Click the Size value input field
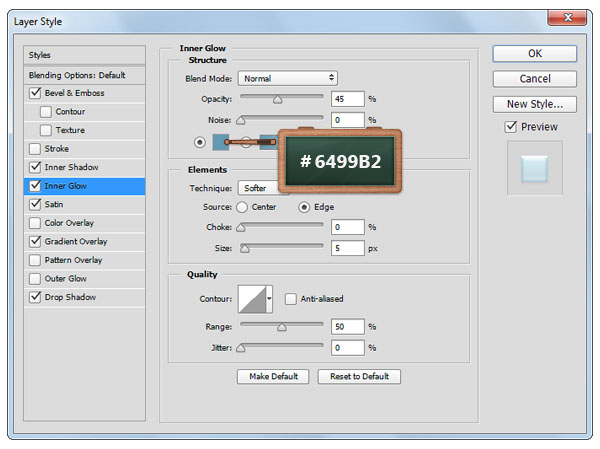 pos(347,247)
